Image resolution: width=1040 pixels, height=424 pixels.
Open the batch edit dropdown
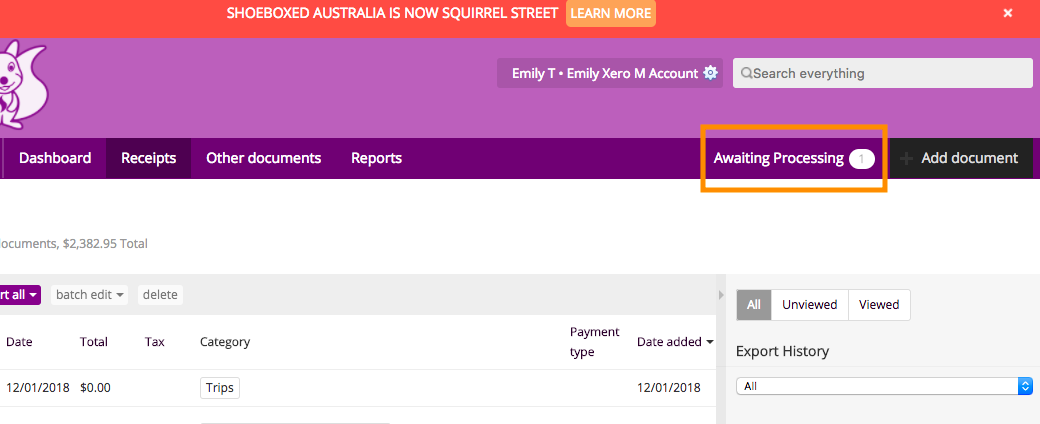[x=89, y=295]
